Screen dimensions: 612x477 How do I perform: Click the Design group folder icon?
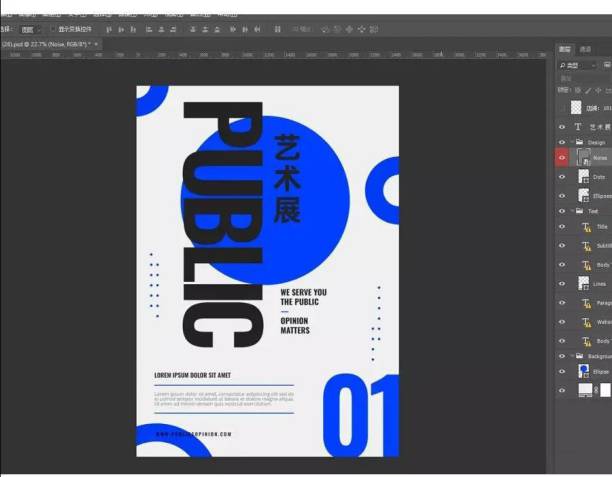tap(581, 142)
